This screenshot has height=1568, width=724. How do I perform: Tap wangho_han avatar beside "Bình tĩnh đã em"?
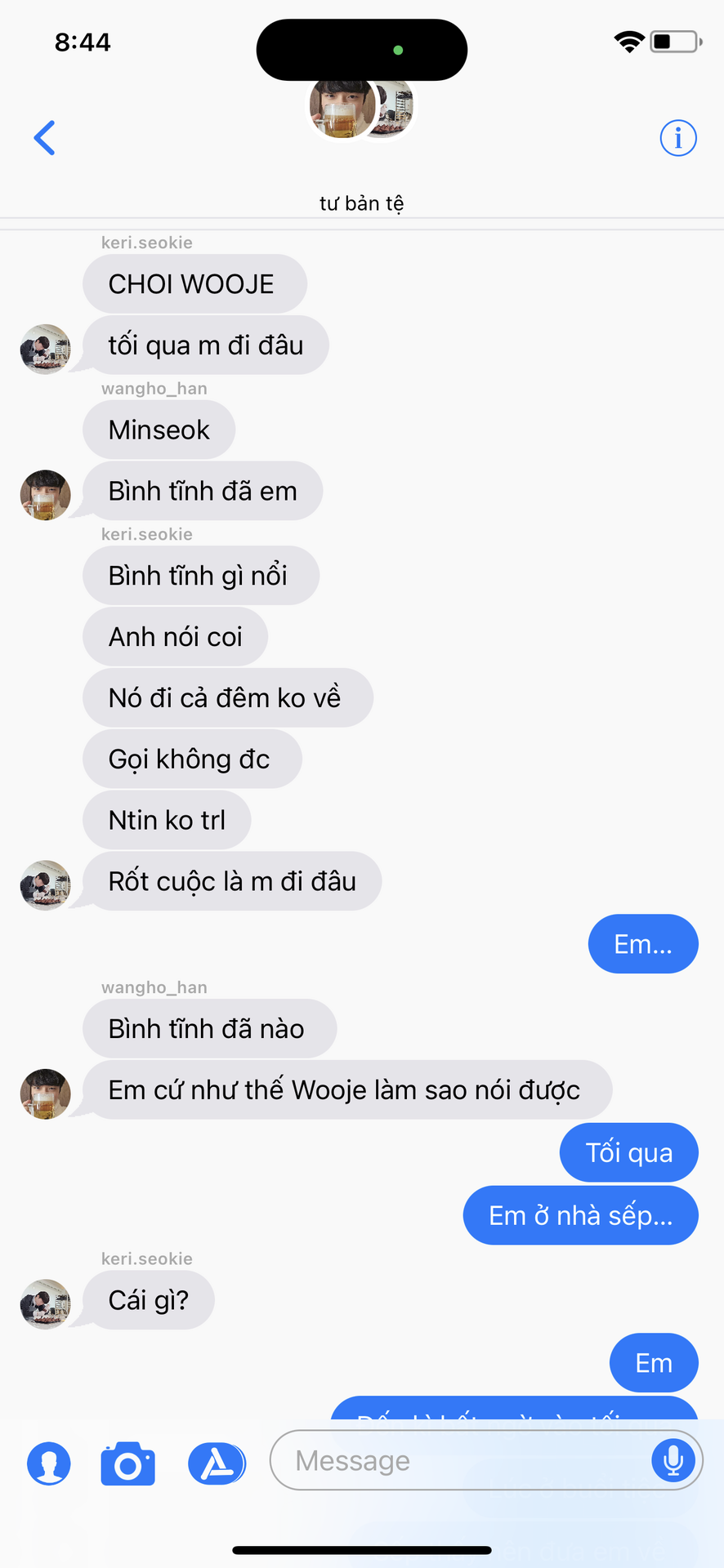pos(46,495)
